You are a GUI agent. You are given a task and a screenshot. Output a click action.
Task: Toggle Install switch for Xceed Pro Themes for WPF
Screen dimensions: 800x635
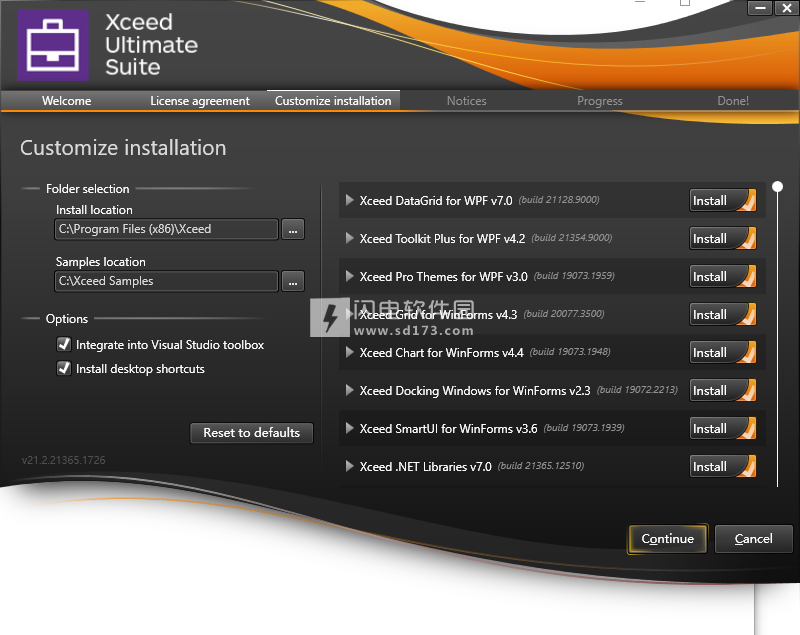[x=723, y=276]
